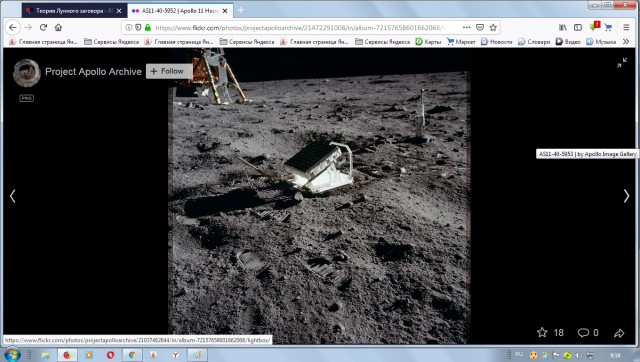
Task: Go back to the previous page
Action: click(13, 27)
